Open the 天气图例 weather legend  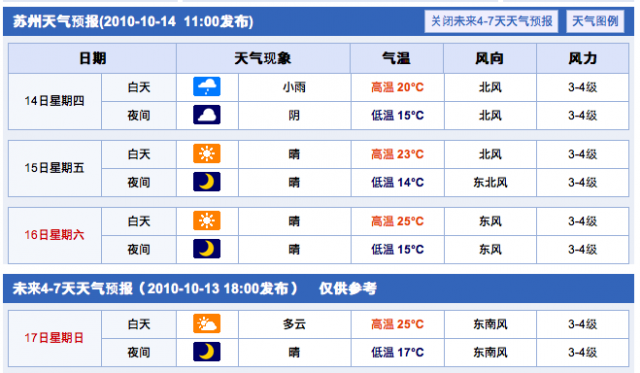[595, 21]
